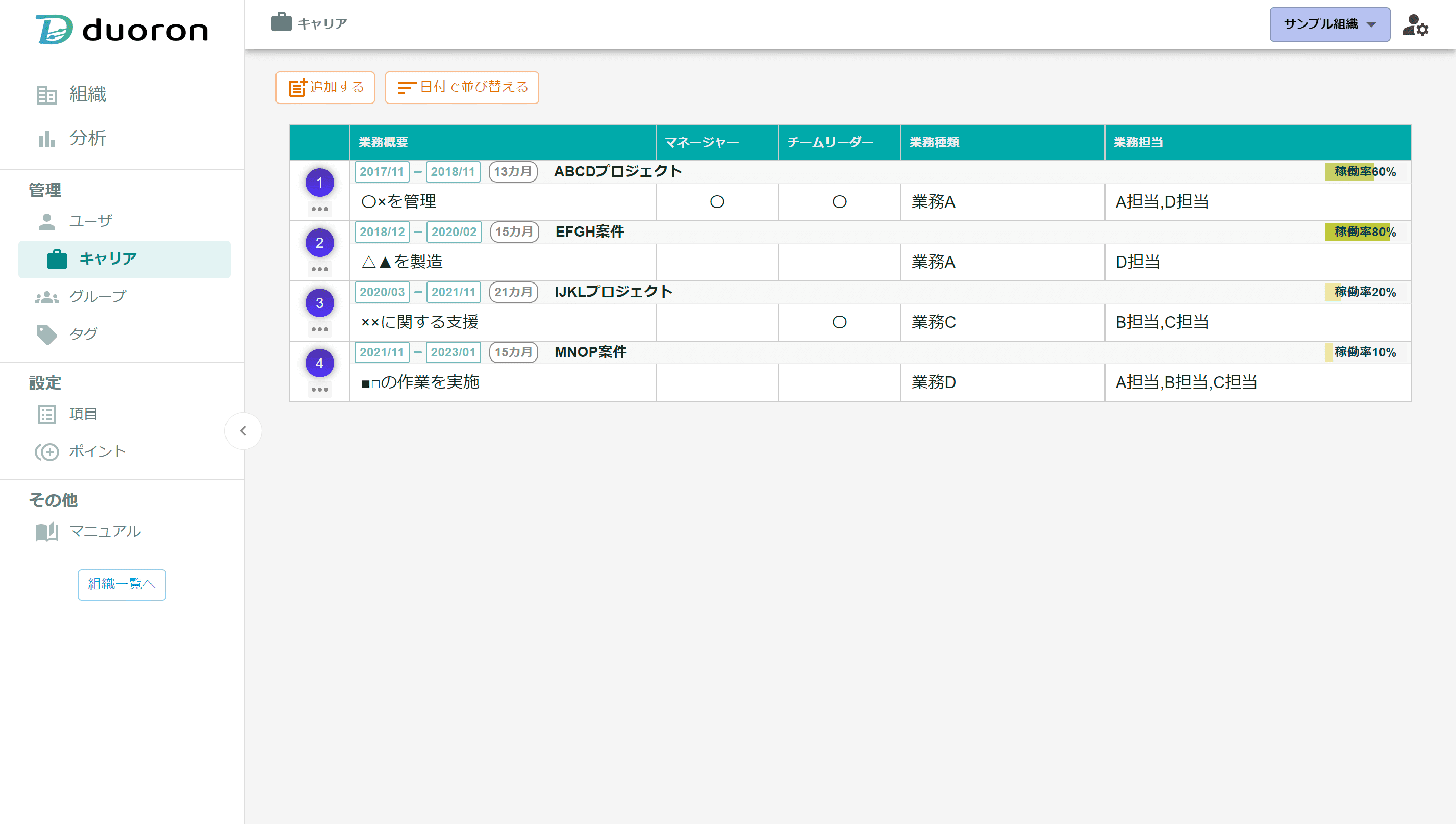The image size is (1456, 824).
Task: Click the 13カ月 duration badge
Action: point(513,171)
